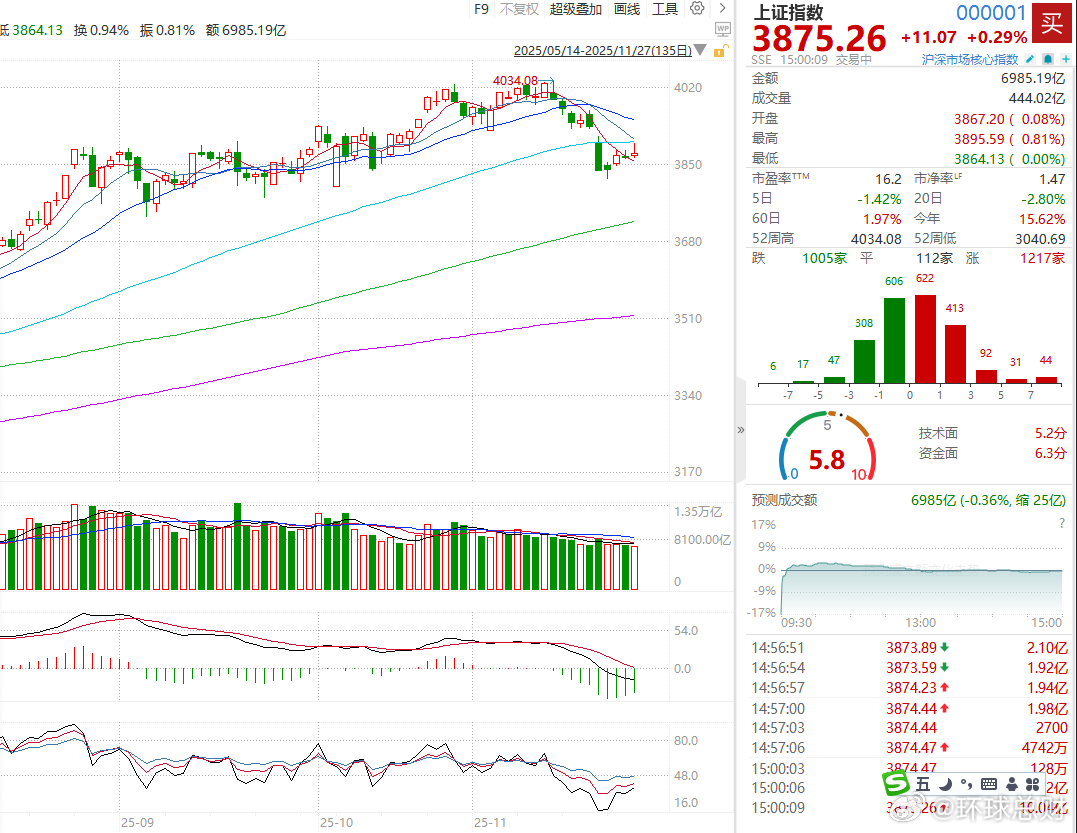Open the 工具 tools menu
Image resolution: width=1077 pixels, height=833 pixels.
point(665,9)
